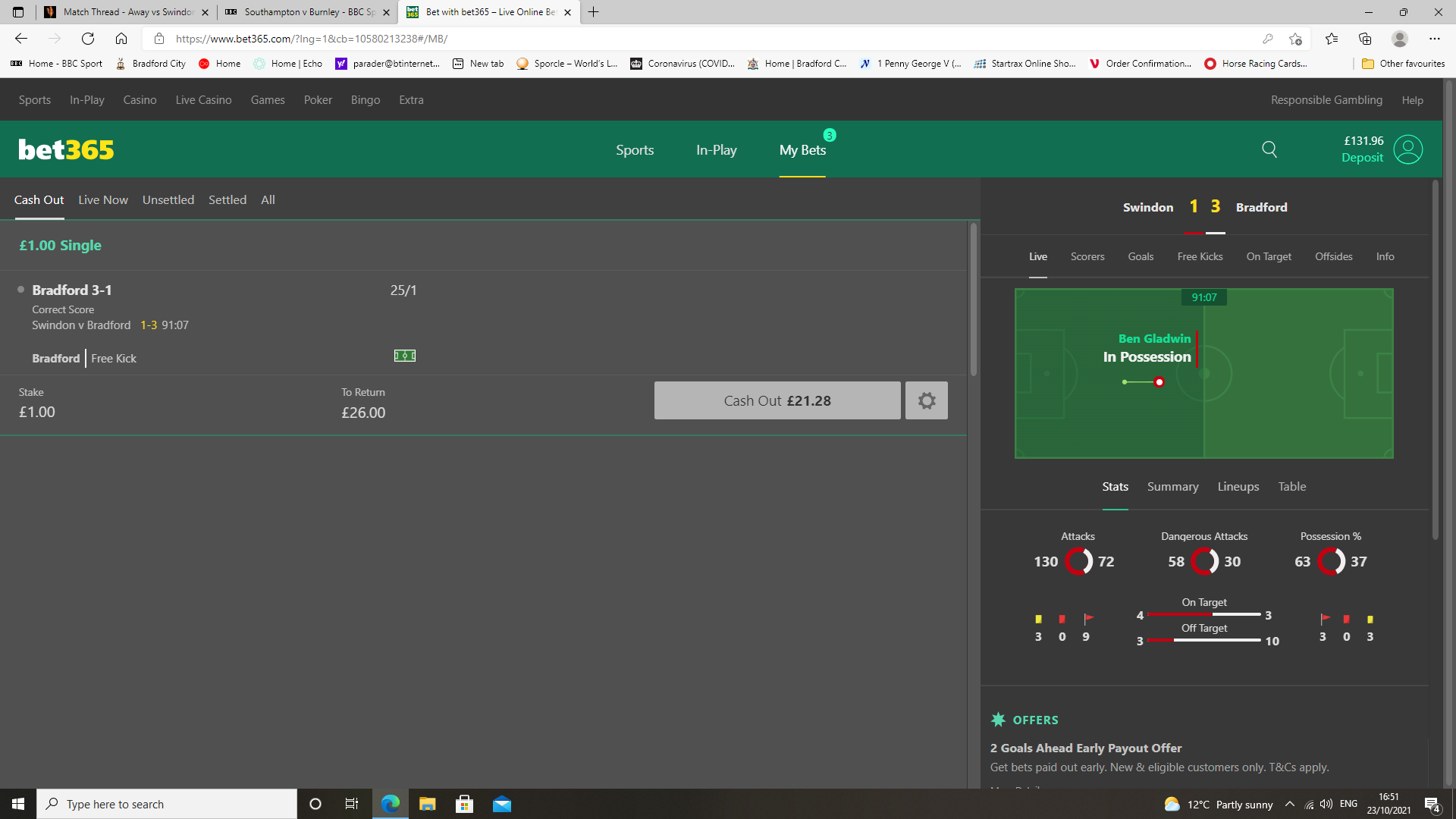Click the Windows search box
Screen dimensions: 1456x819
pos(167,804)
